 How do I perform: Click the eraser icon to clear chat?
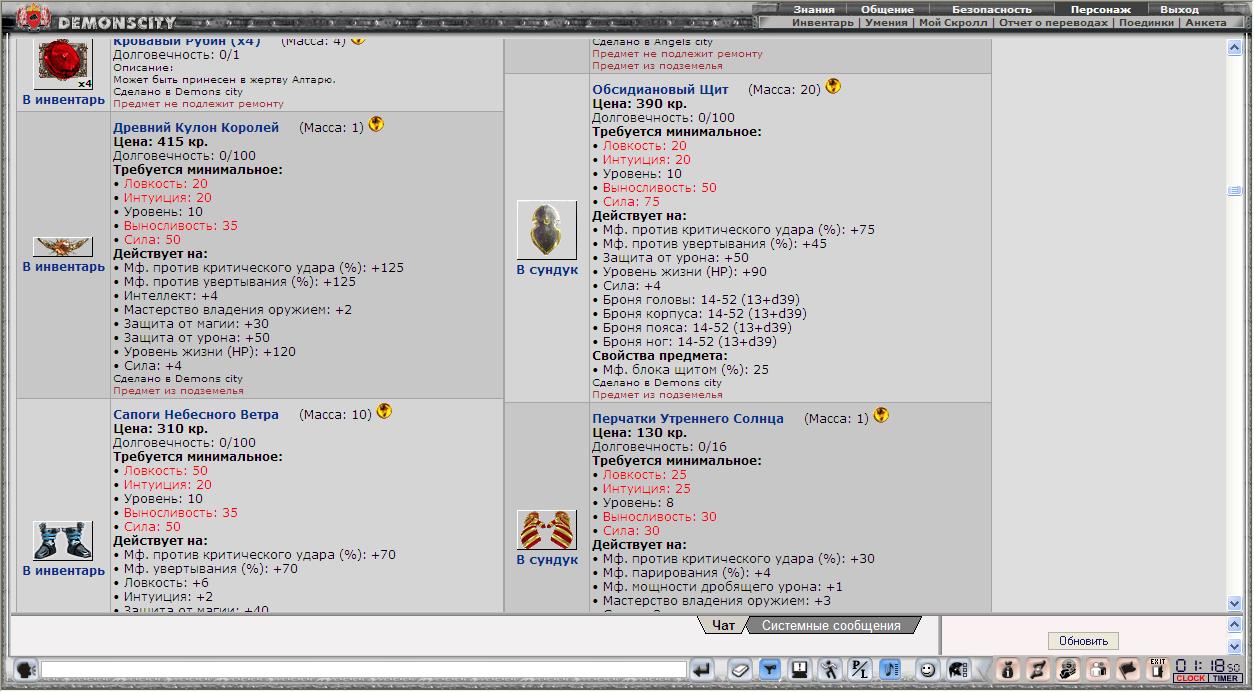tap(739, 669)
